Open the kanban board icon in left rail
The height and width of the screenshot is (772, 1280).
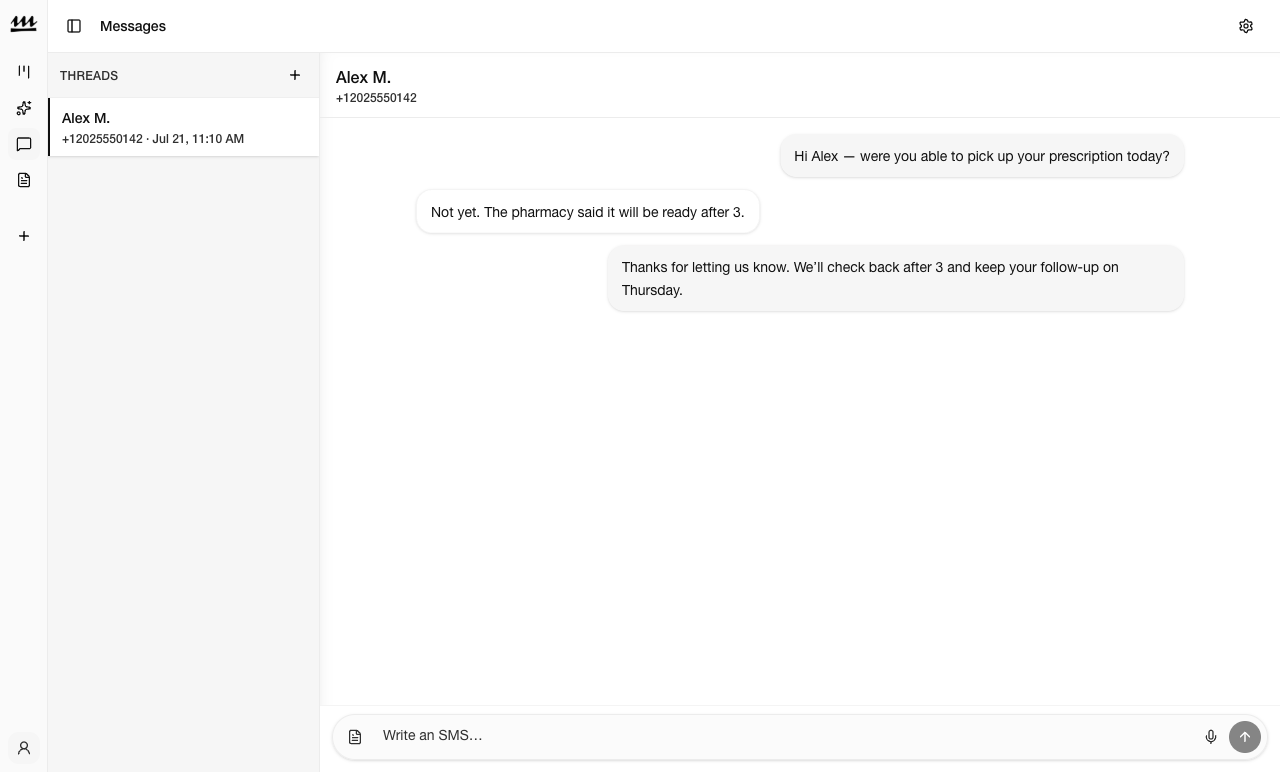(24, 72)
